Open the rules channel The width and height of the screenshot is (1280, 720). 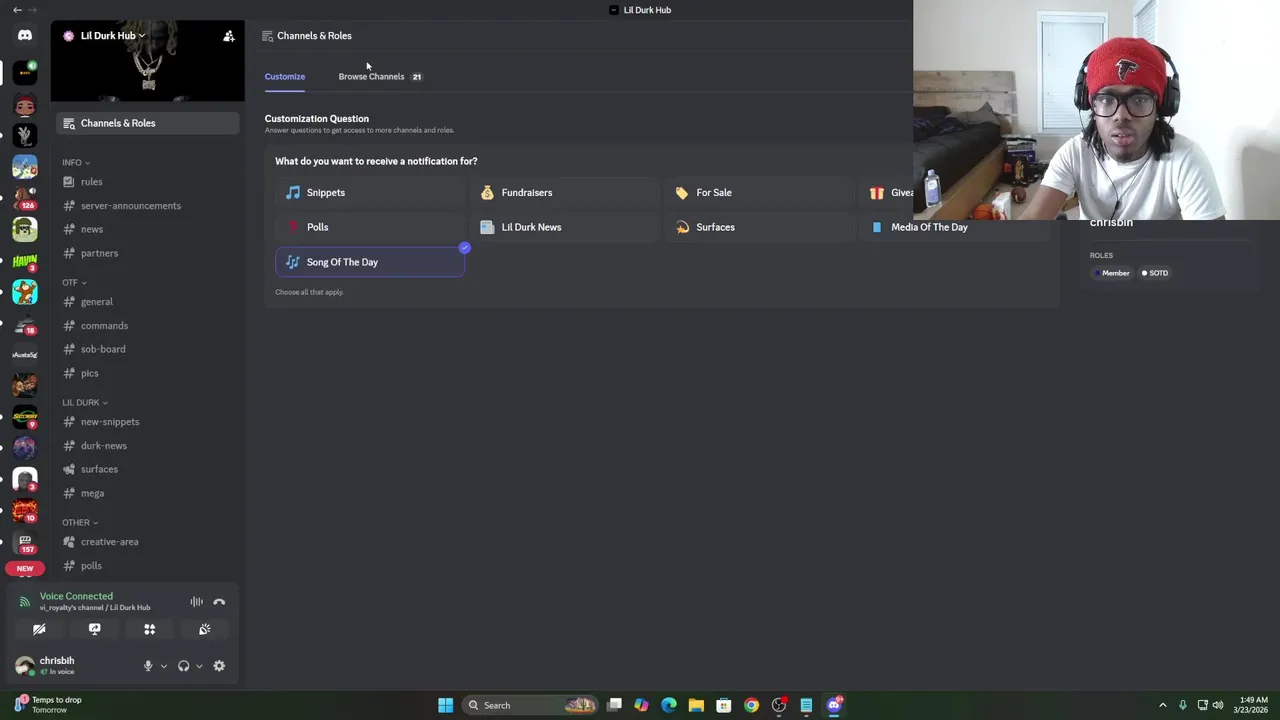point(148,182)
